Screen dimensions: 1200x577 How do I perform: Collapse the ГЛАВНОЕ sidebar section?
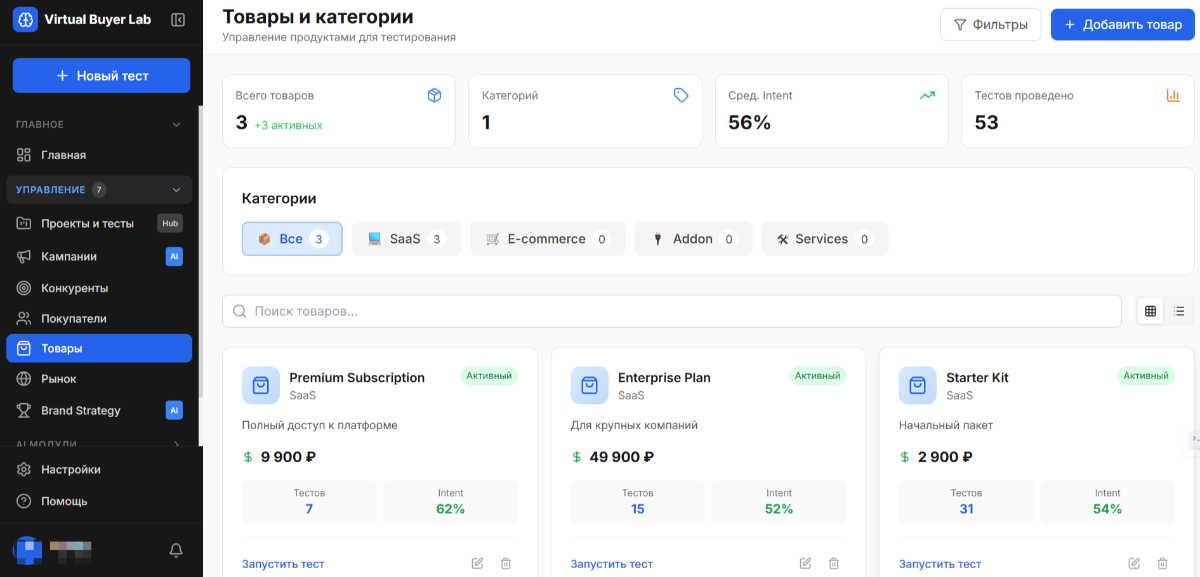pyautogui.click(x=176, y=125)
